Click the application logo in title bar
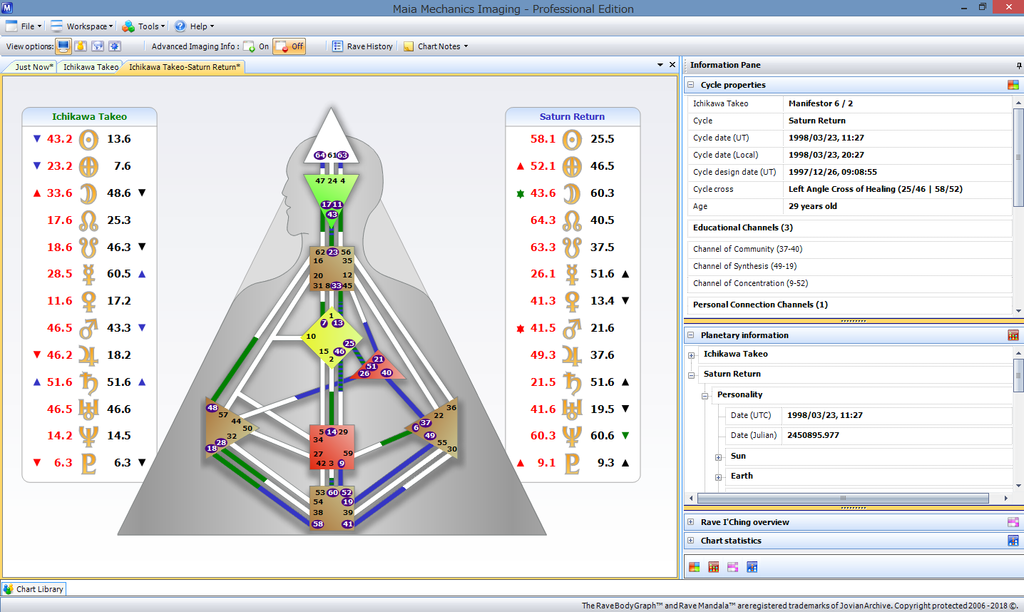 7,8
